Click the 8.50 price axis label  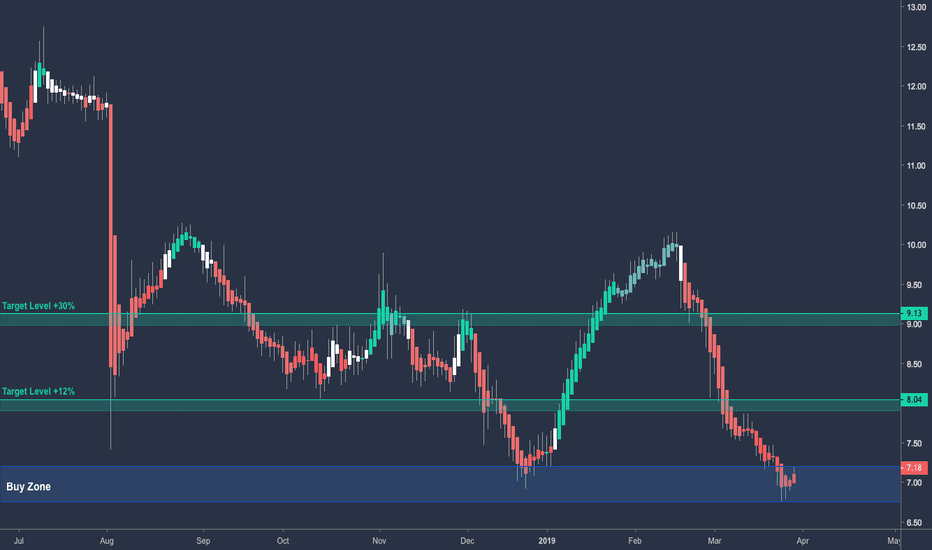pyautogui.click(x=914, y=364)
